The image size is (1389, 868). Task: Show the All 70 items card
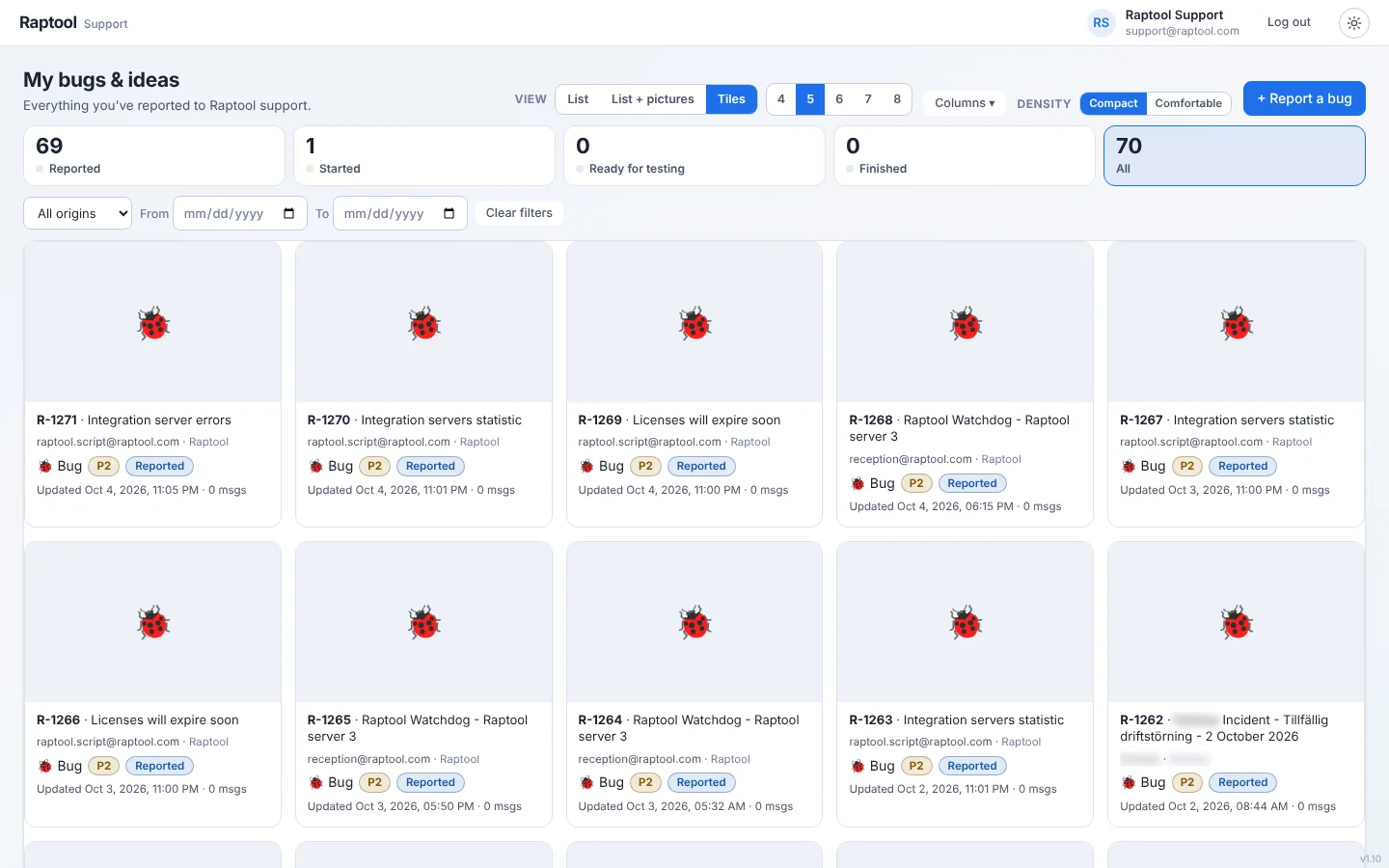point(1235,155)
